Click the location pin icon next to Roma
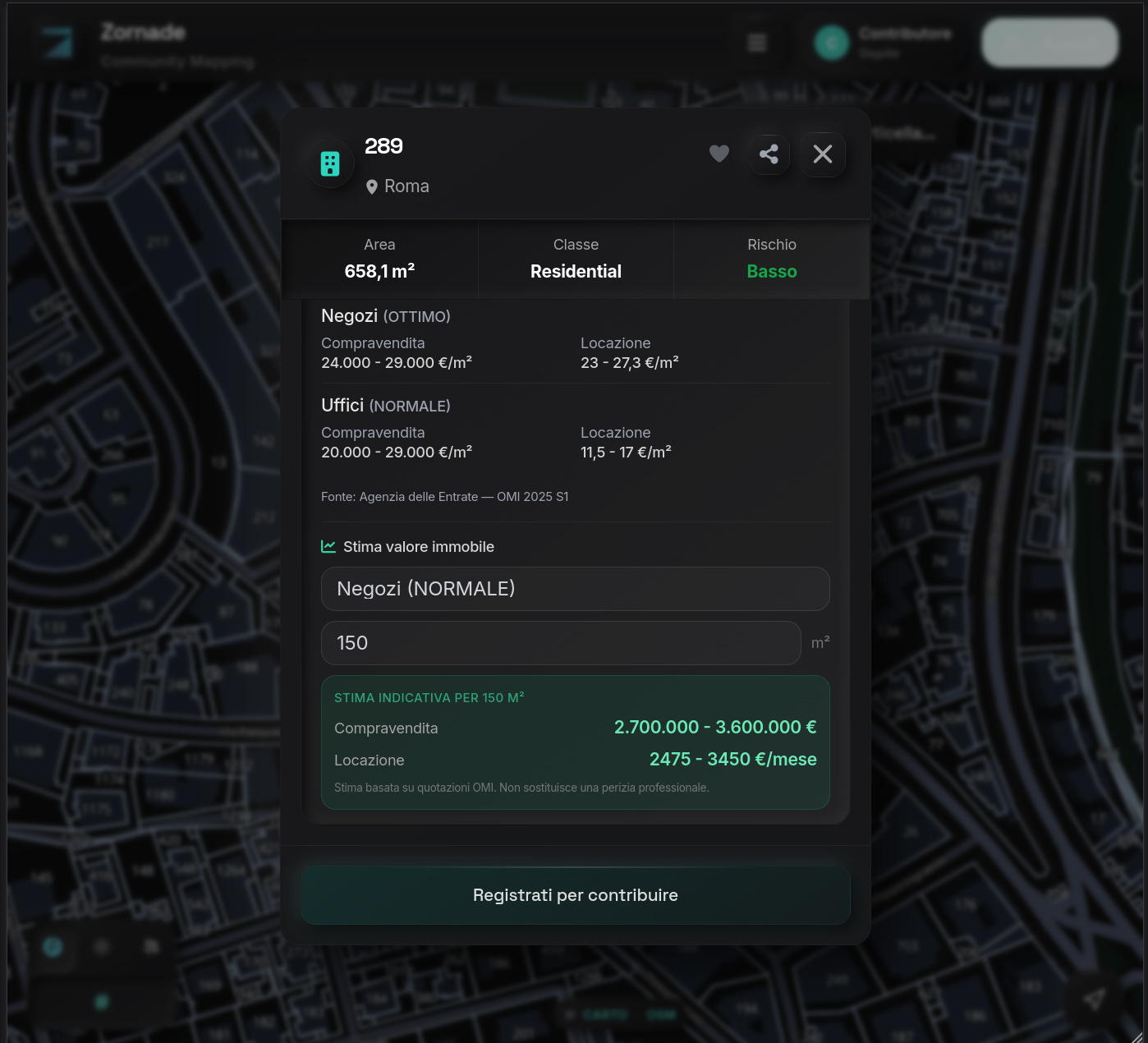The height and width of the screenshot is (1043, 1148). pos(372,187)
